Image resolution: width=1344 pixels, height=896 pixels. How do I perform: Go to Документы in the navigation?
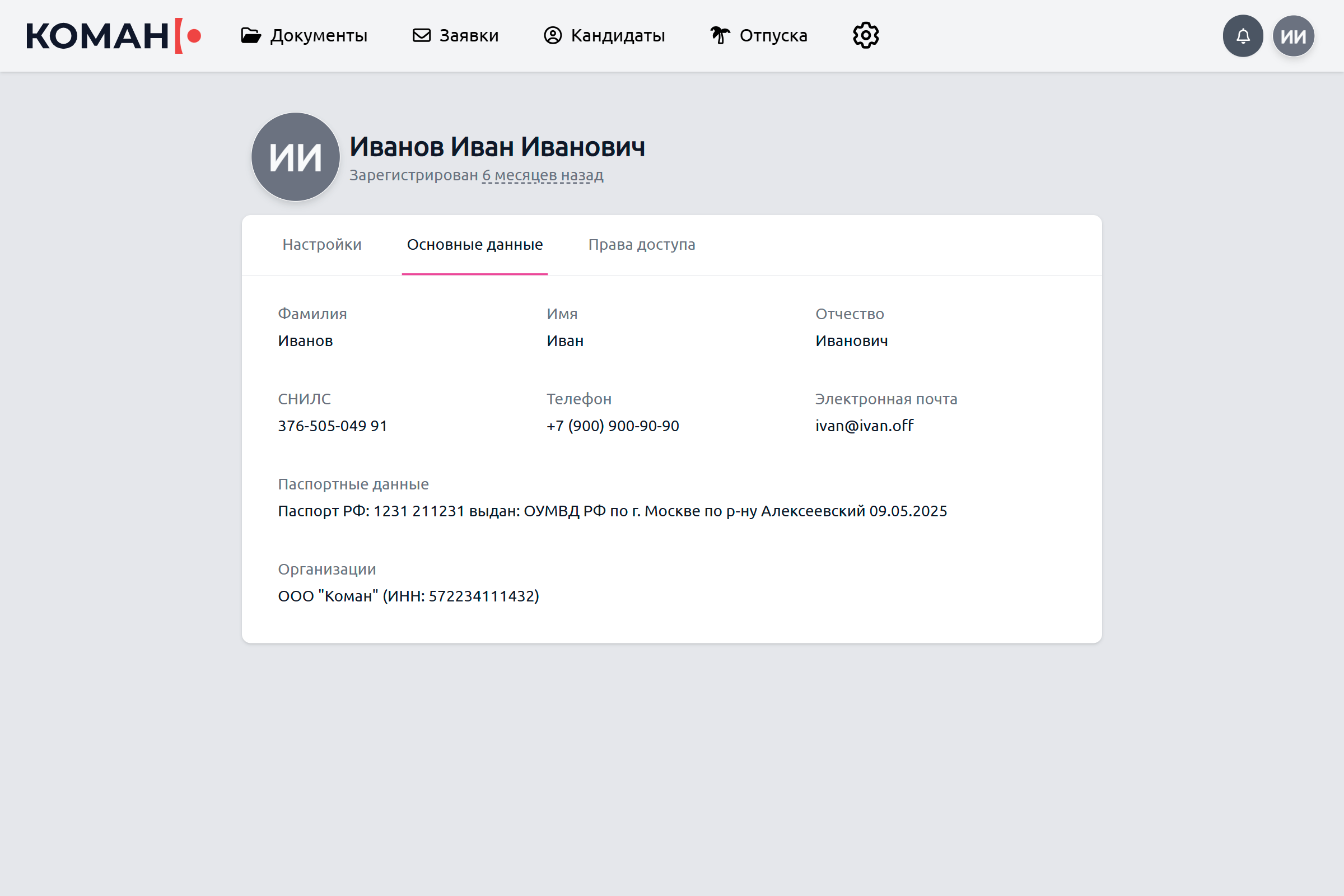(318, 35)
